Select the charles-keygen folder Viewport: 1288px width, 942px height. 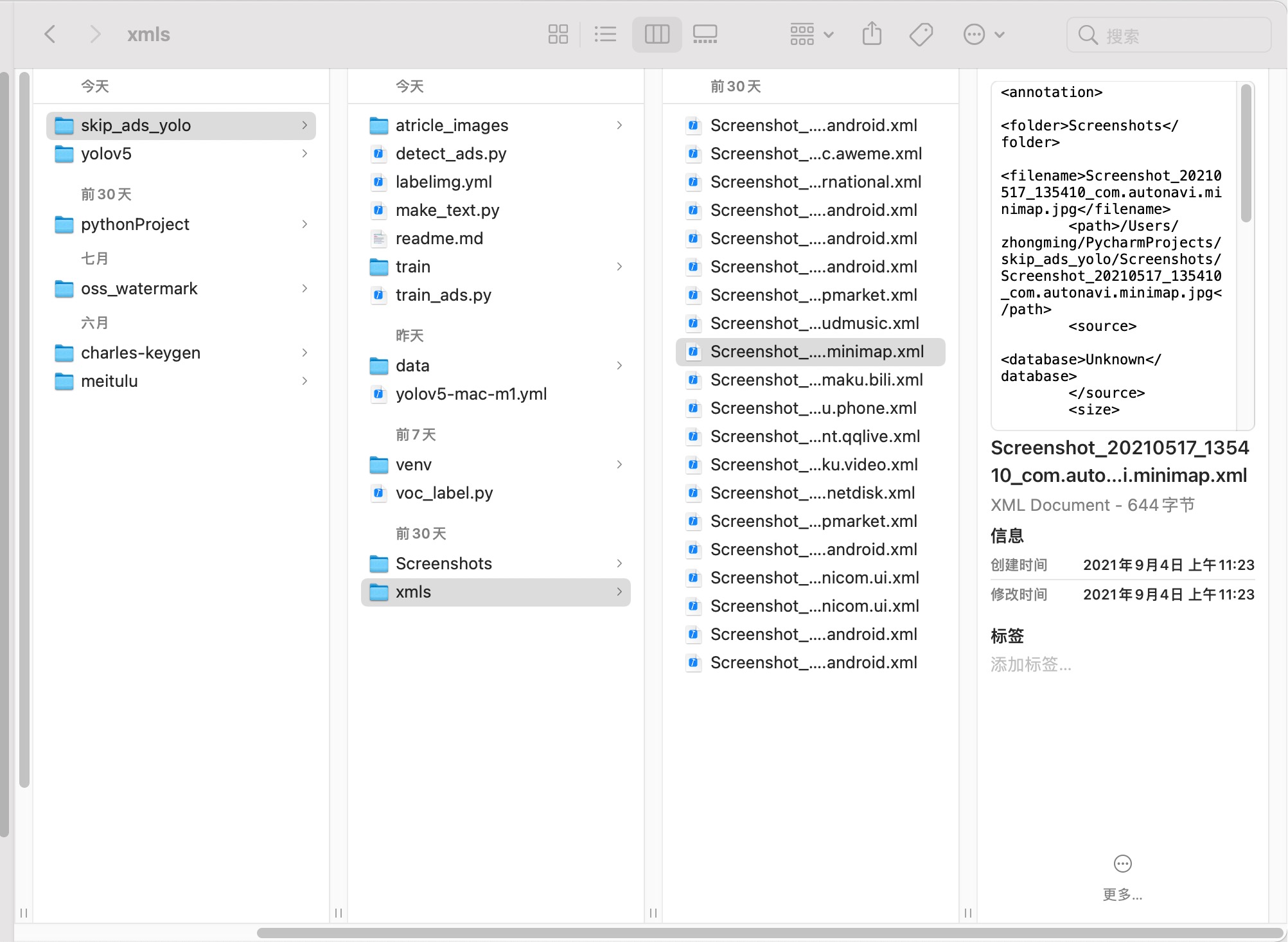tap(181, 353)
